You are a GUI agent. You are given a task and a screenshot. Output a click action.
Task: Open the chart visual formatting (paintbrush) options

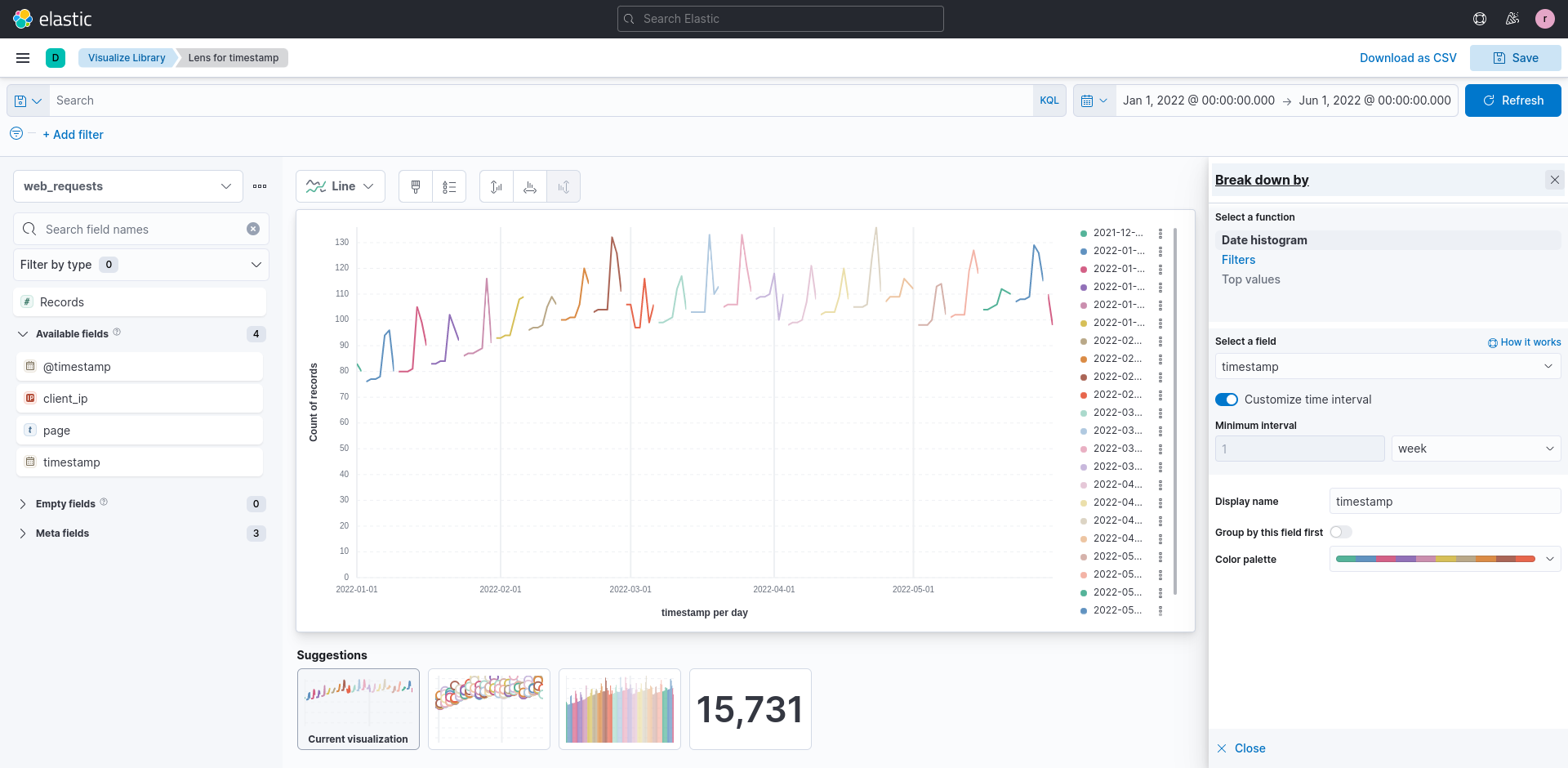tap(416, 186)
